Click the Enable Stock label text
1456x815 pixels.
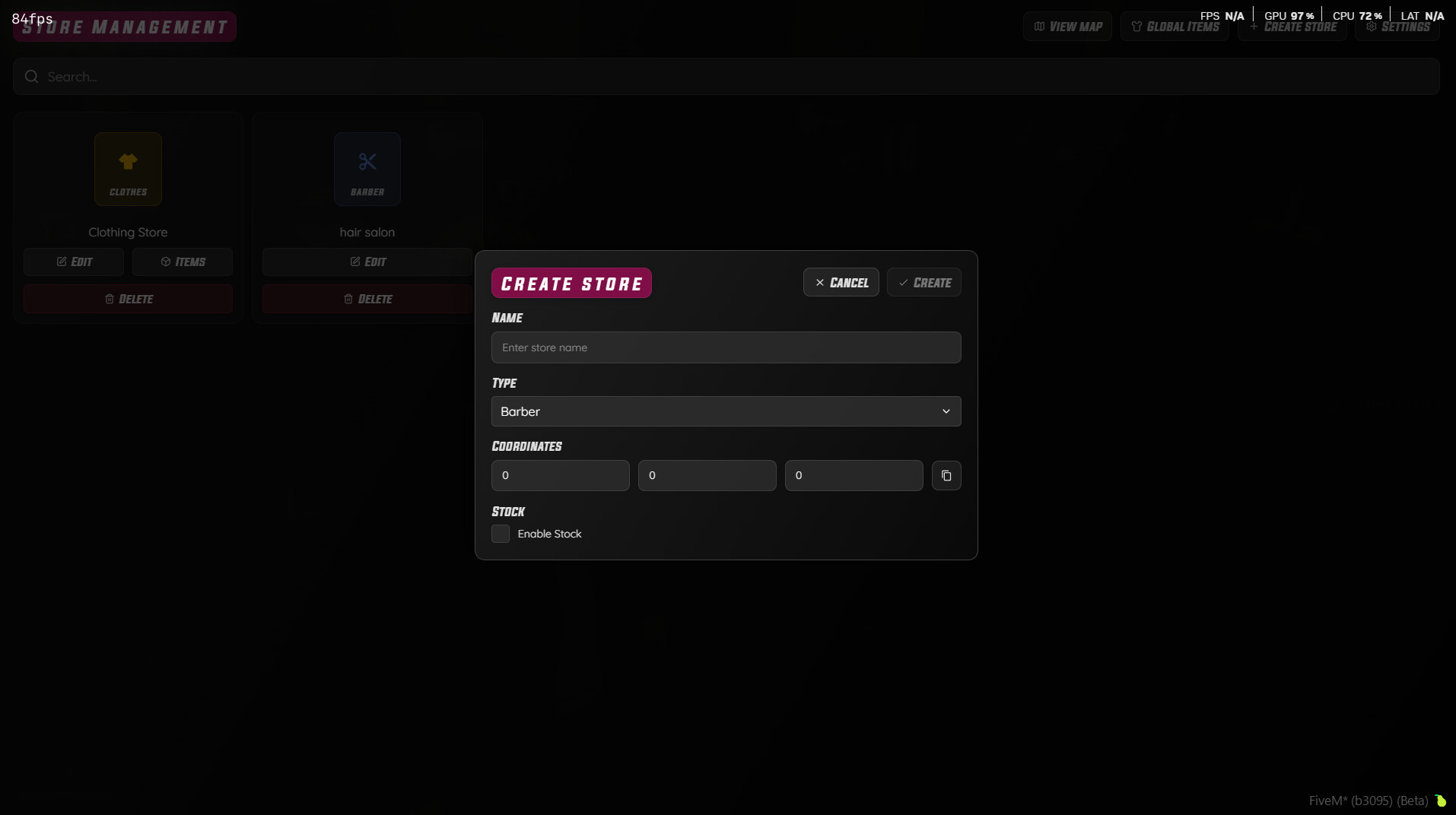[x=549, y=534]
